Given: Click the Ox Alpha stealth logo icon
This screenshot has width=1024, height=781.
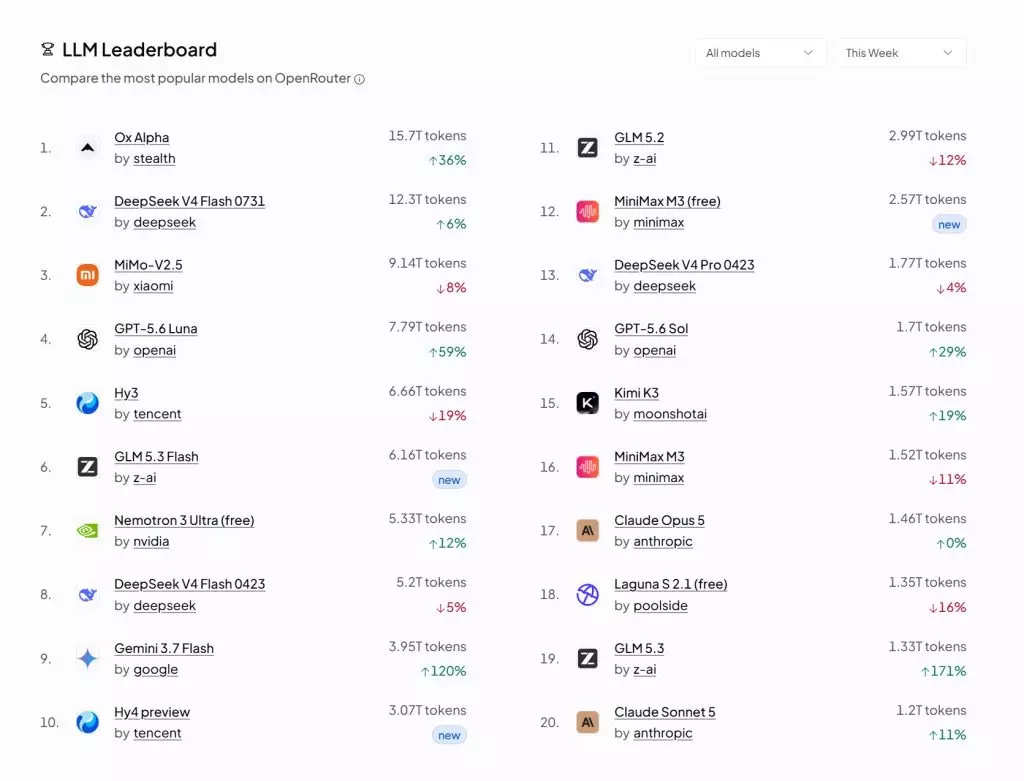Looking at the screenshot, I should pyautogui.click(x=87, y=148).
